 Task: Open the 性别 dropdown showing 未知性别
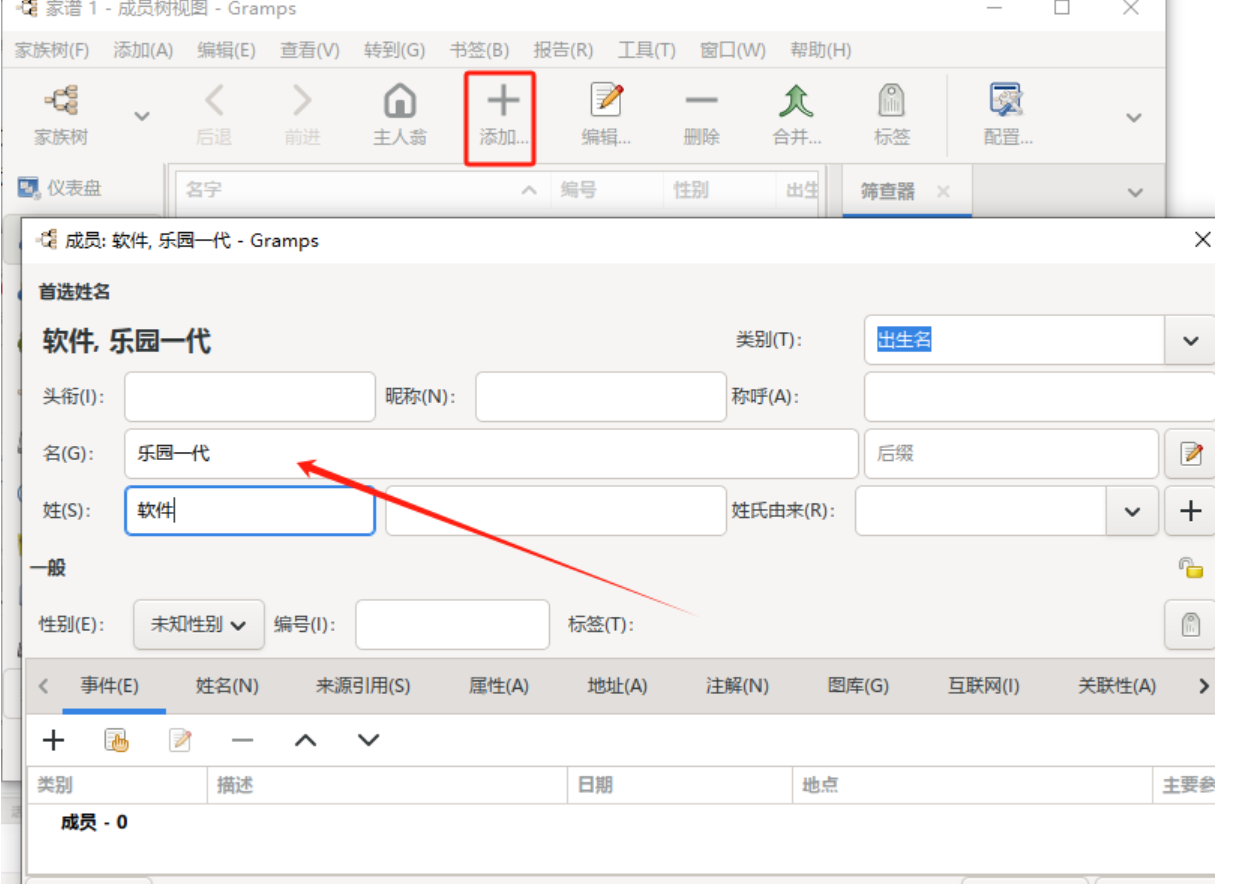[199, 625]
